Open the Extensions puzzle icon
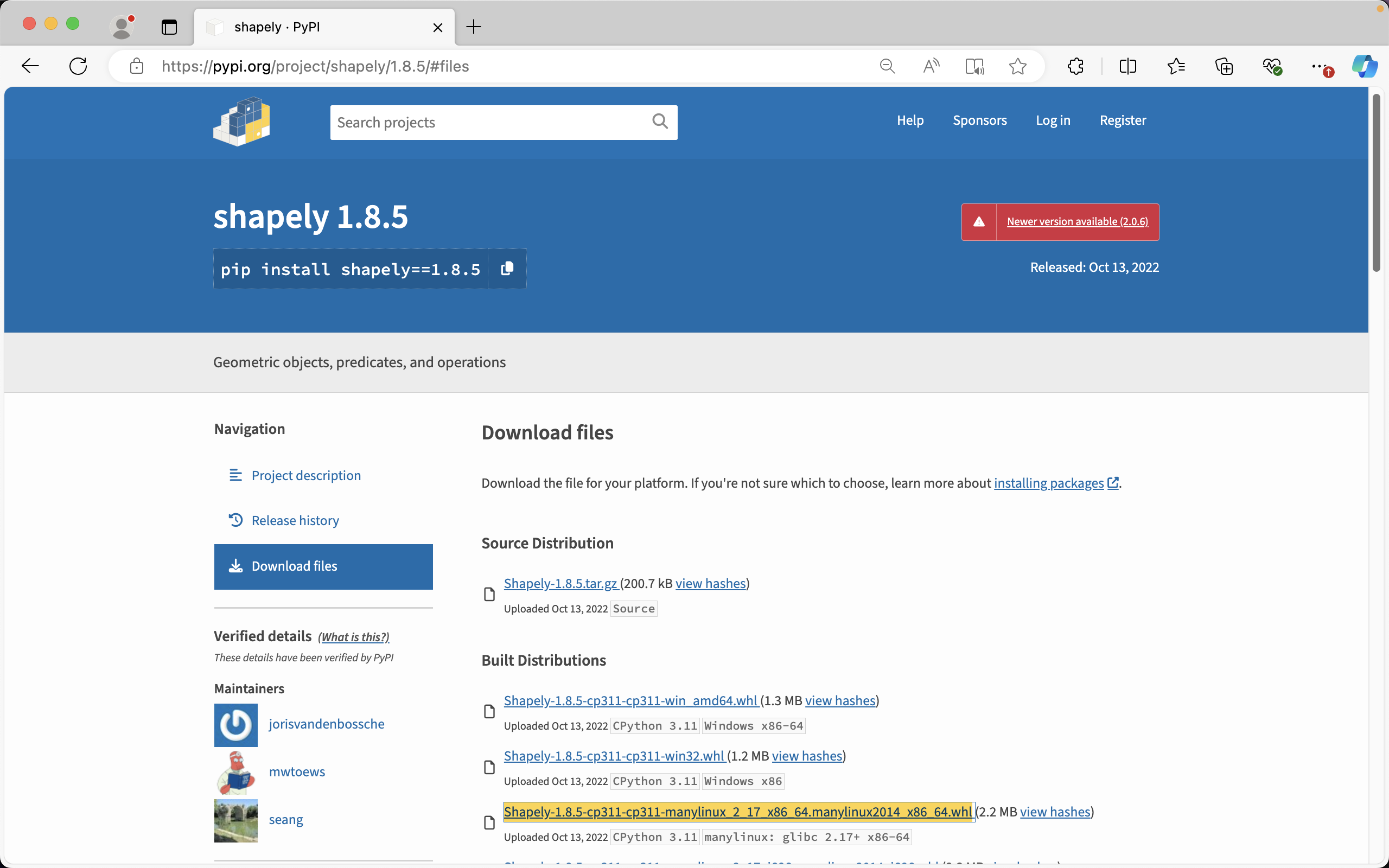The image size is (1389, 868). [1075, 66]
